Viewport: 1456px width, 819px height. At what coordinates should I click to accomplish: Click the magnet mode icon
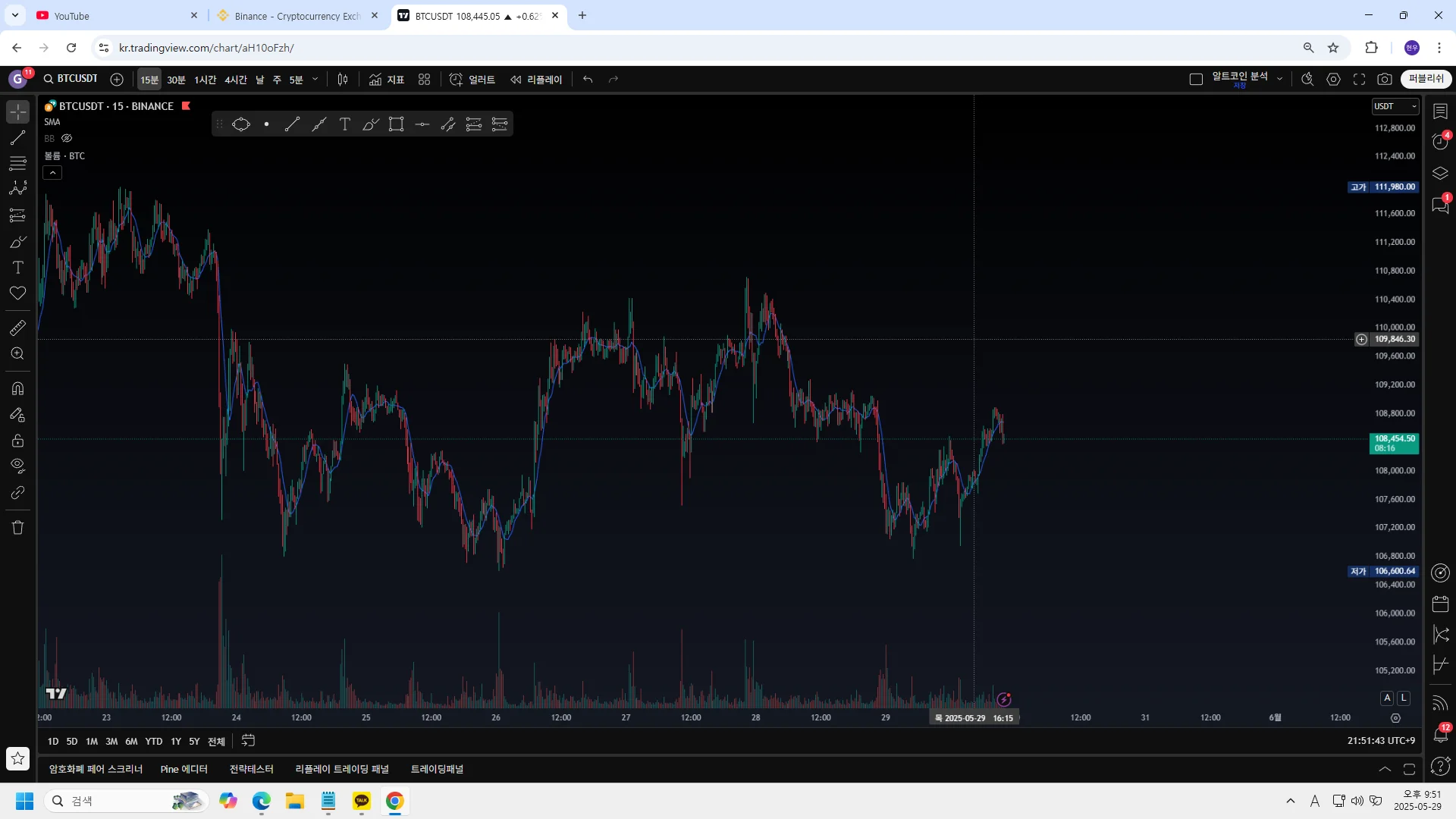coord(17,389)
